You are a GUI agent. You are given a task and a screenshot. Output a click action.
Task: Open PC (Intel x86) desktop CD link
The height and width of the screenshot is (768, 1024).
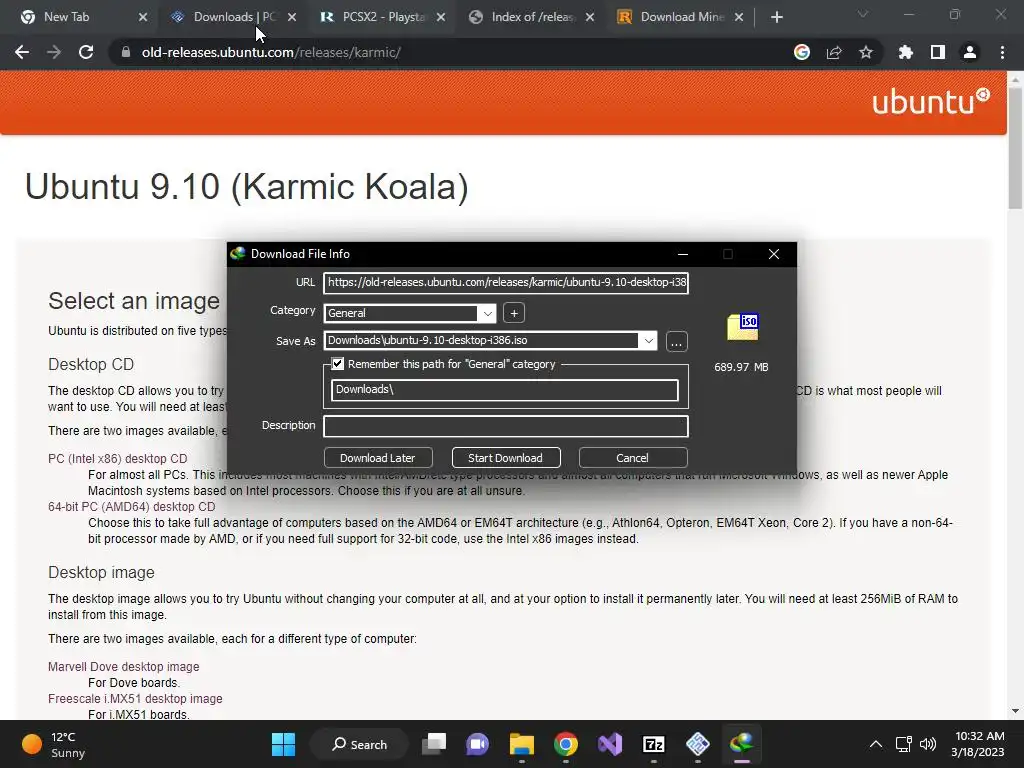click(118, 458)
